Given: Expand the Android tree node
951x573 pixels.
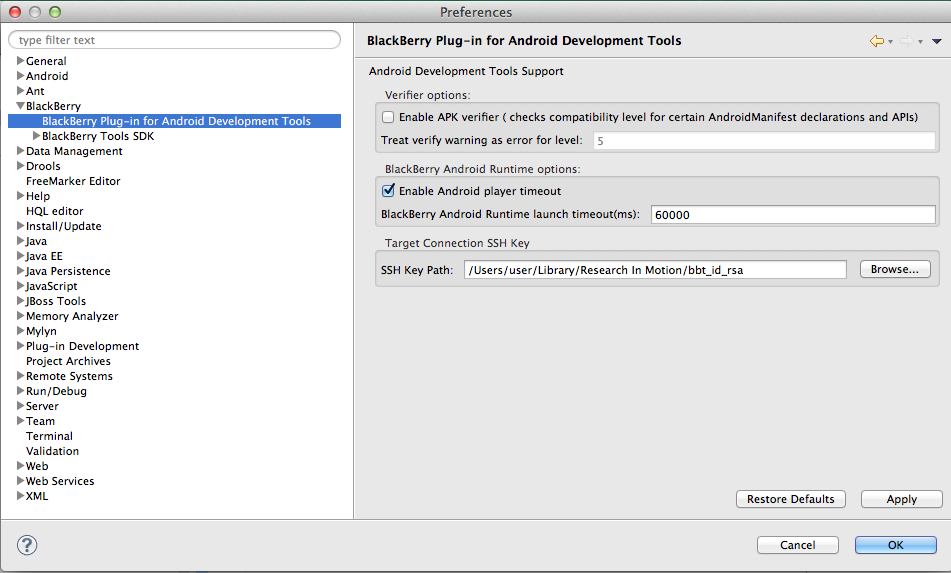Looking at the screenshot, I should click(x=21, y=76).
